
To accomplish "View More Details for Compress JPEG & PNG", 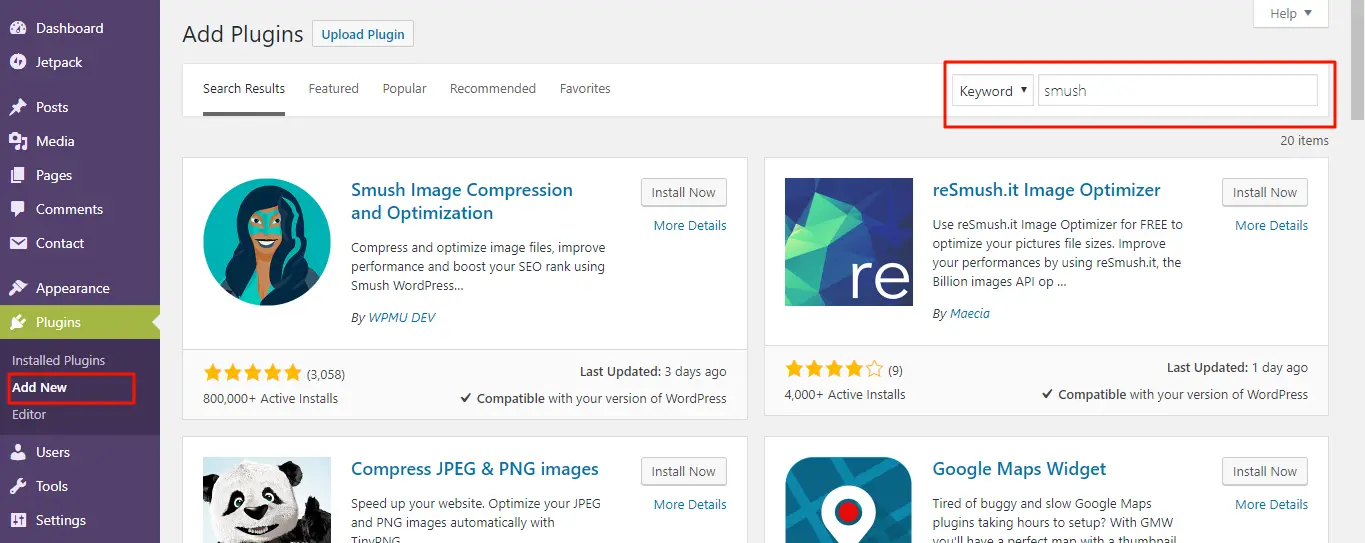I will coord(690,504).
